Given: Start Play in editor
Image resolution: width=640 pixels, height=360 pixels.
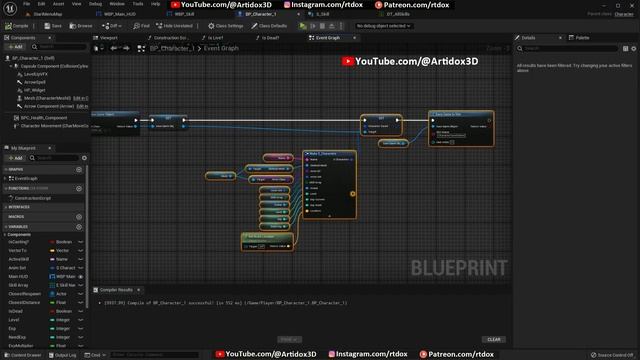Looking at the screenshot, I should coord(303,26).
